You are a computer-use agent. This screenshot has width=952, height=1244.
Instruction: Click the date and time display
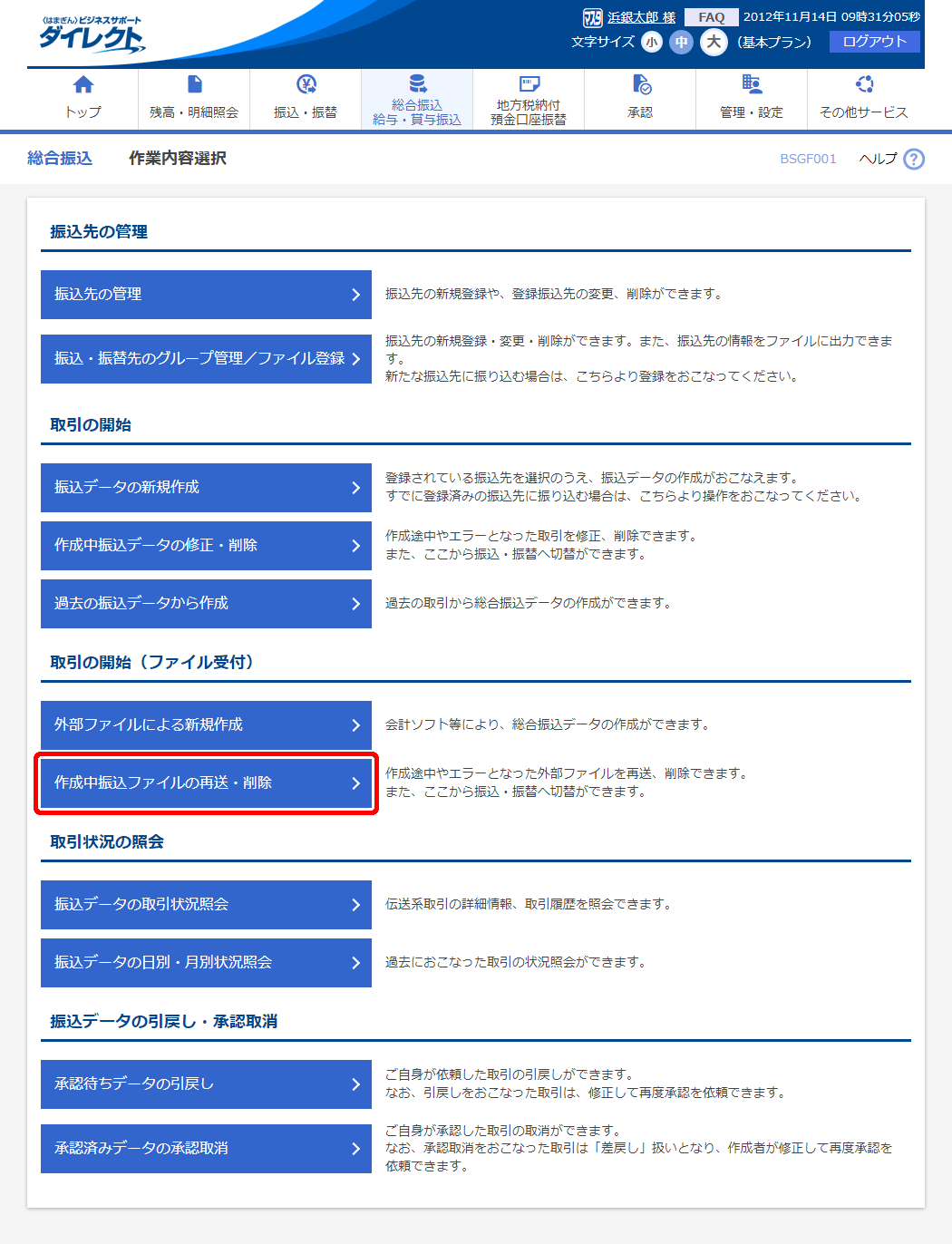(831, 17)
